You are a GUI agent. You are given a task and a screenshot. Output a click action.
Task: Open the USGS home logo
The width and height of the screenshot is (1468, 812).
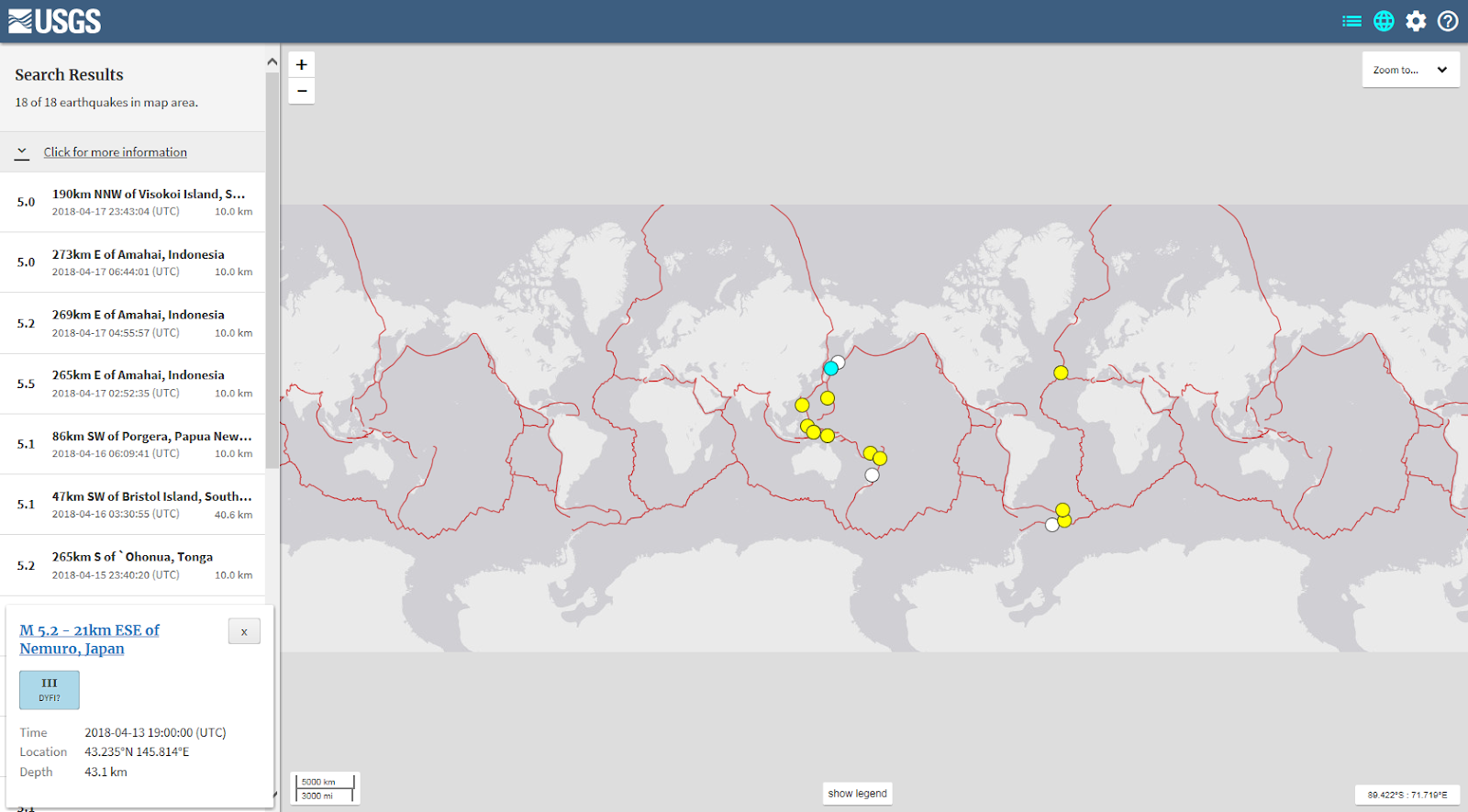55,21
